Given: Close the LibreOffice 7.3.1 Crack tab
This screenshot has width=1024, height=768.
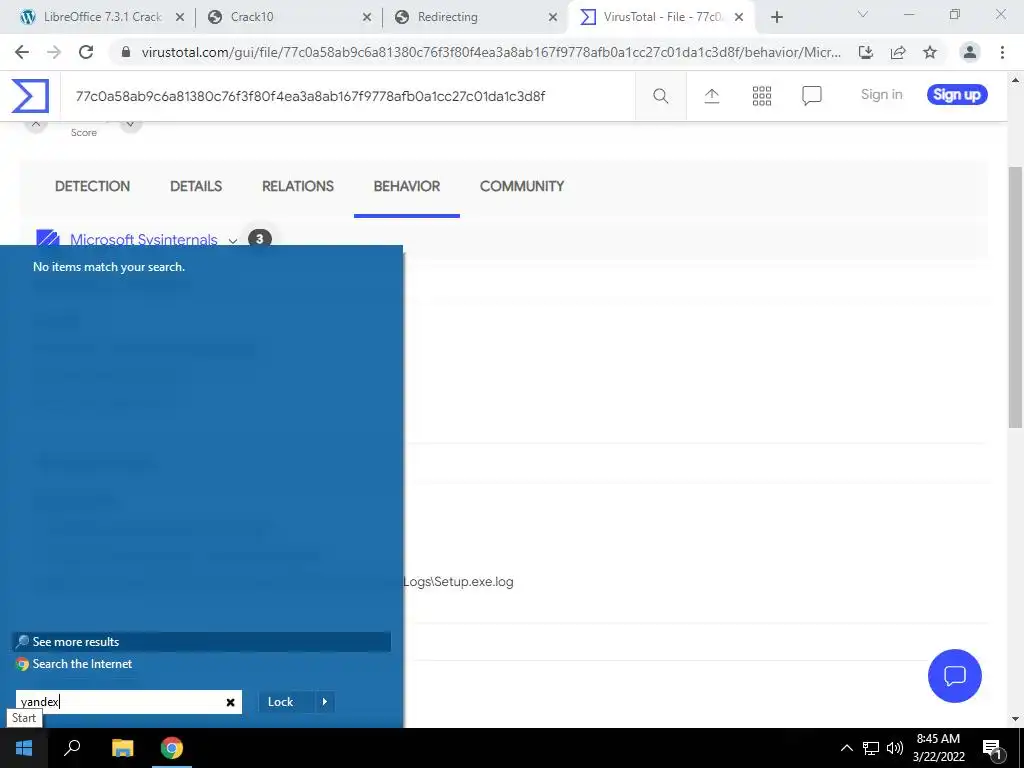Looking at the screenshot, I should pyautogui.click(x=180, y=17).
